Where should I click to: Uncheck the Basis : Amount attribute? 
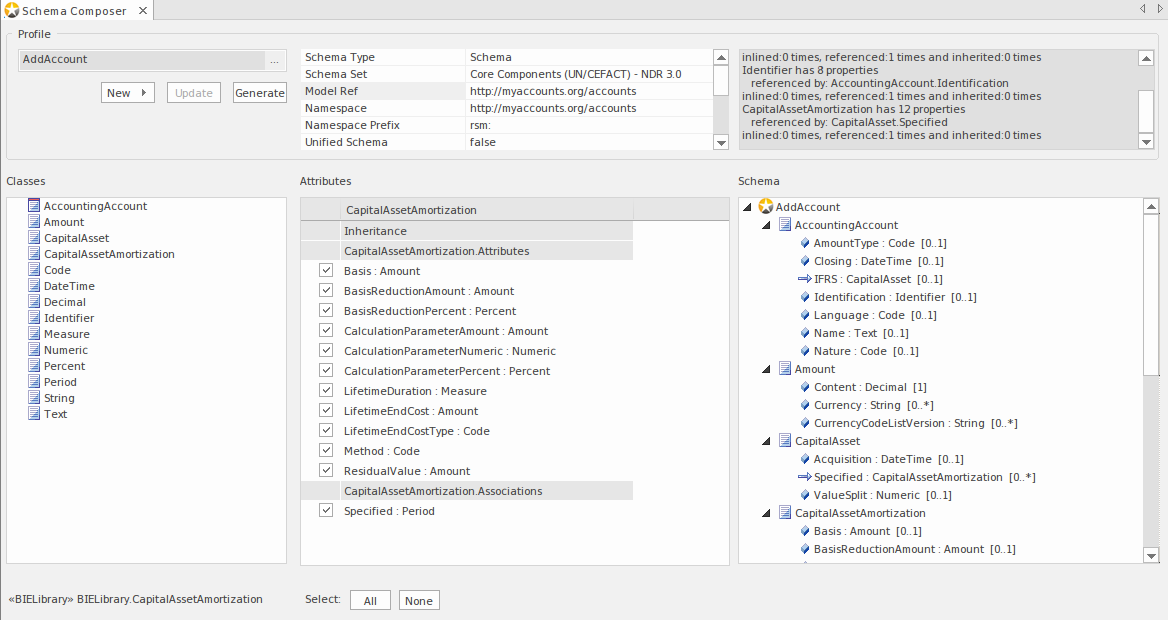click(x=326, y=269)
